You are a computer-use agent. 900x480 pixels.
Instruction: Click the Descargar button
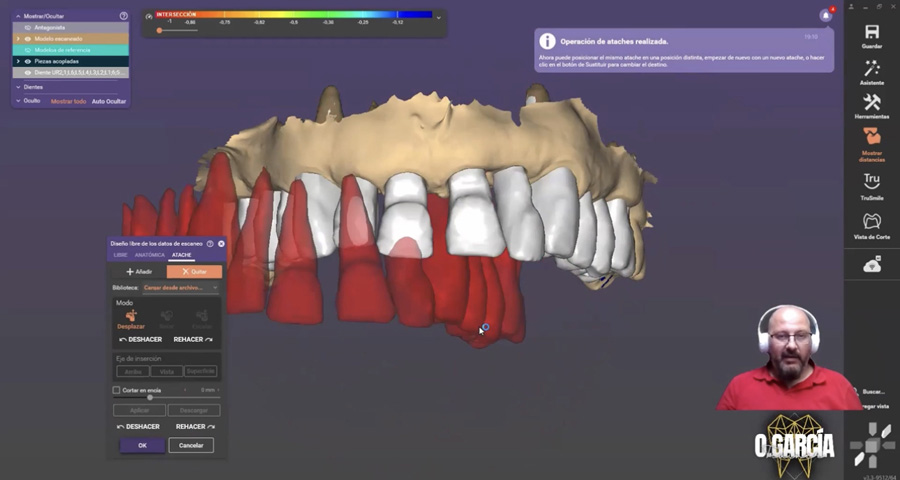[x=194, y=411]
